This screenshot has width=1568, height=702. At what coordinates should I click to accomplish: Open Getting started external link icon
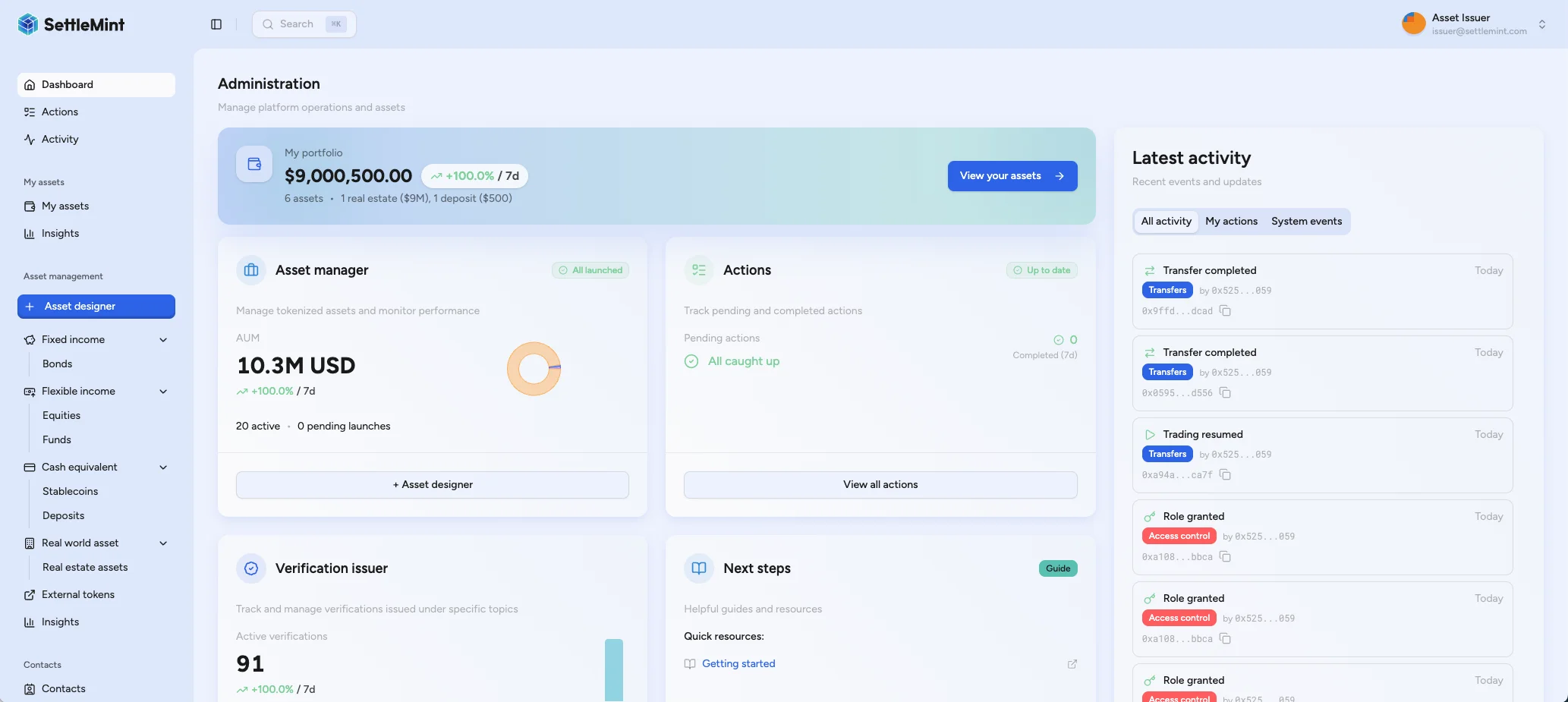point(1072,664)
